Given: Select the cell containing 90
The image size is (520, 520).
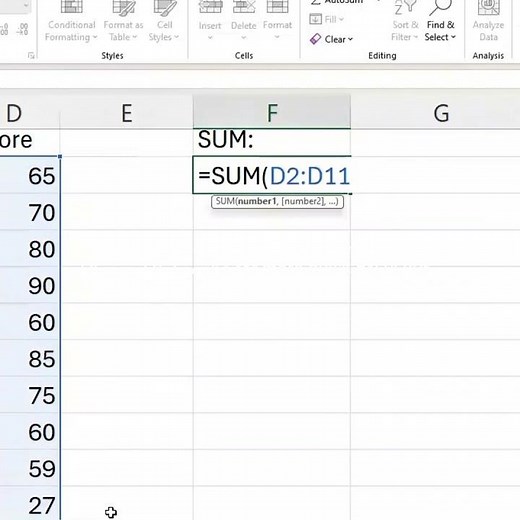Looking at the screenshot, I should 30,285.
